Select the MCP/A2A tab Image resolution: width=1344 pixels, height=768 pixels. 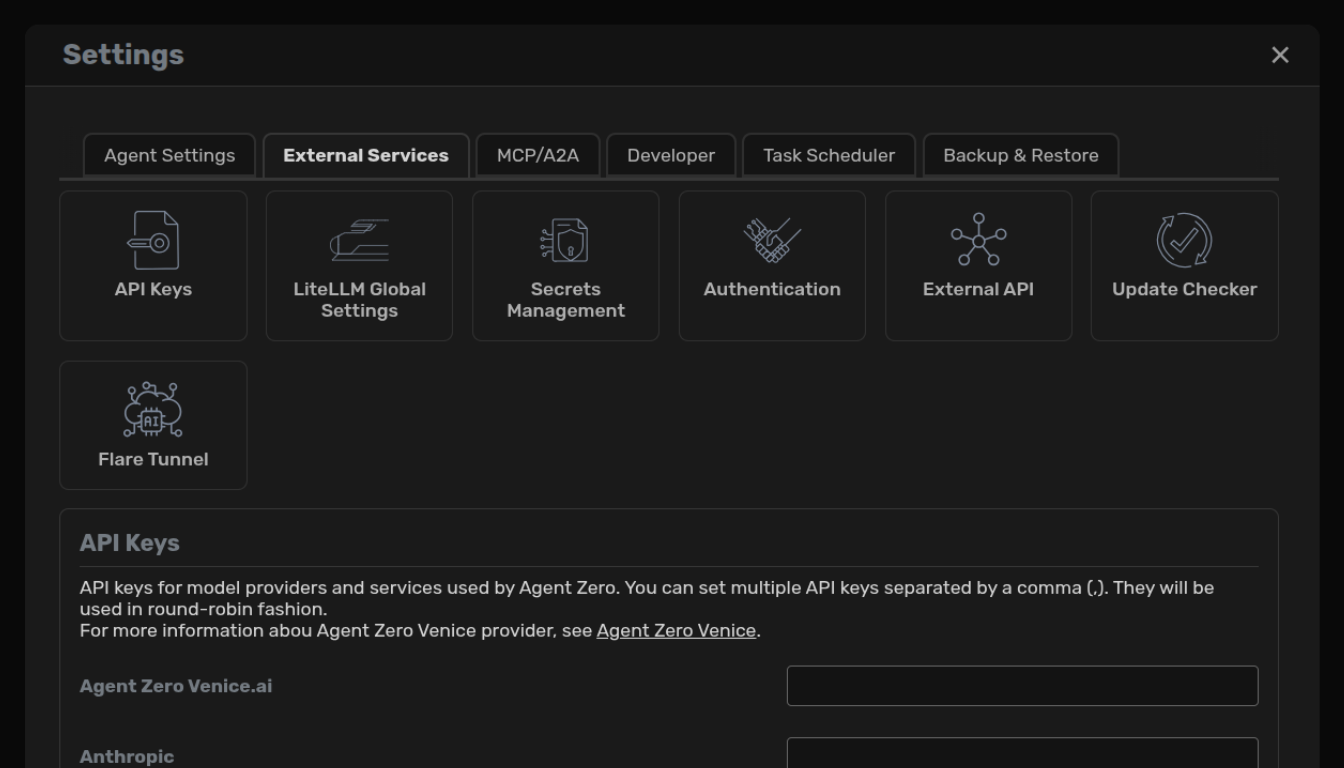click(x=538, y=155)
